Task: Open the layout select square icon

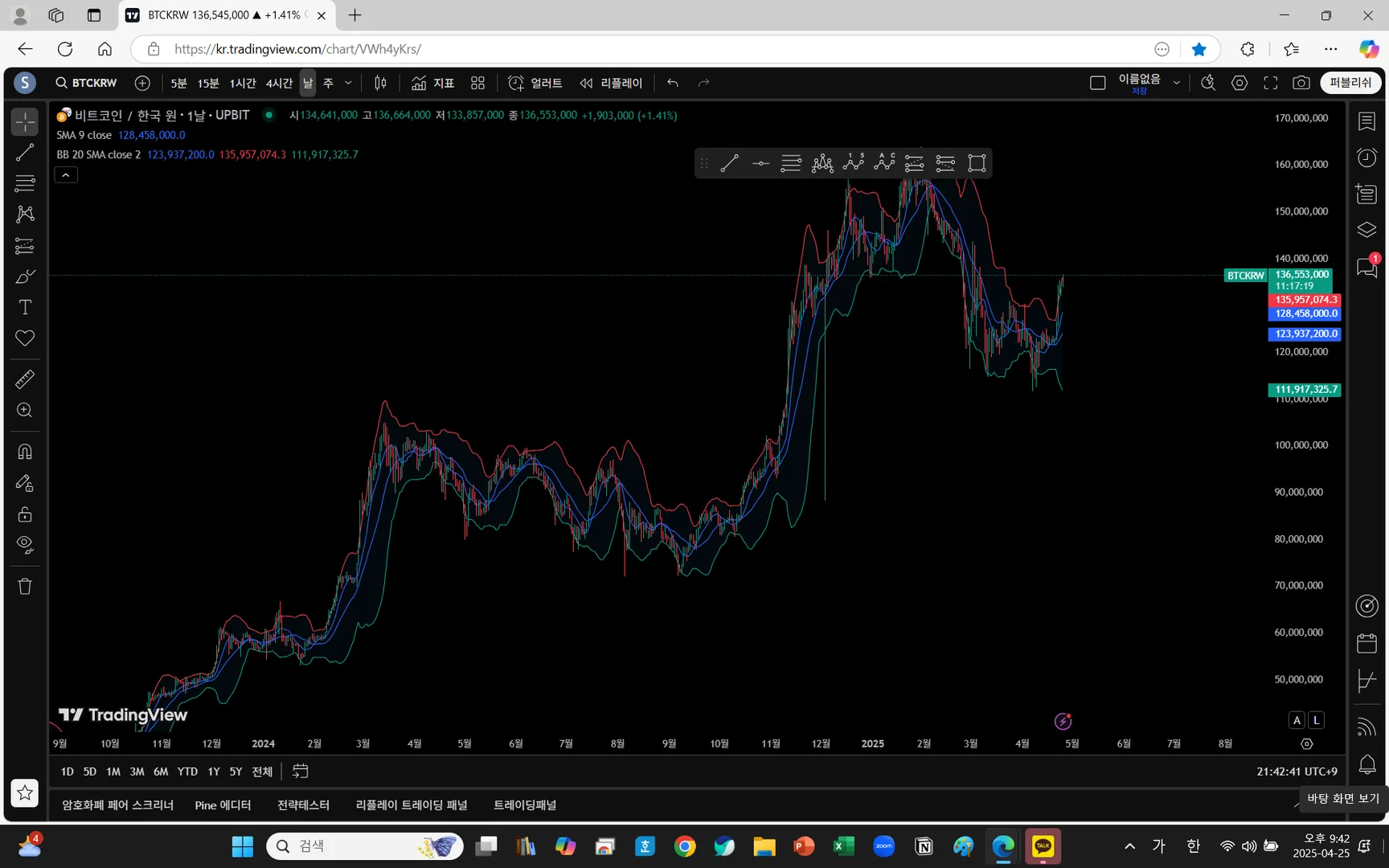Action: (x=1097, y=83)
